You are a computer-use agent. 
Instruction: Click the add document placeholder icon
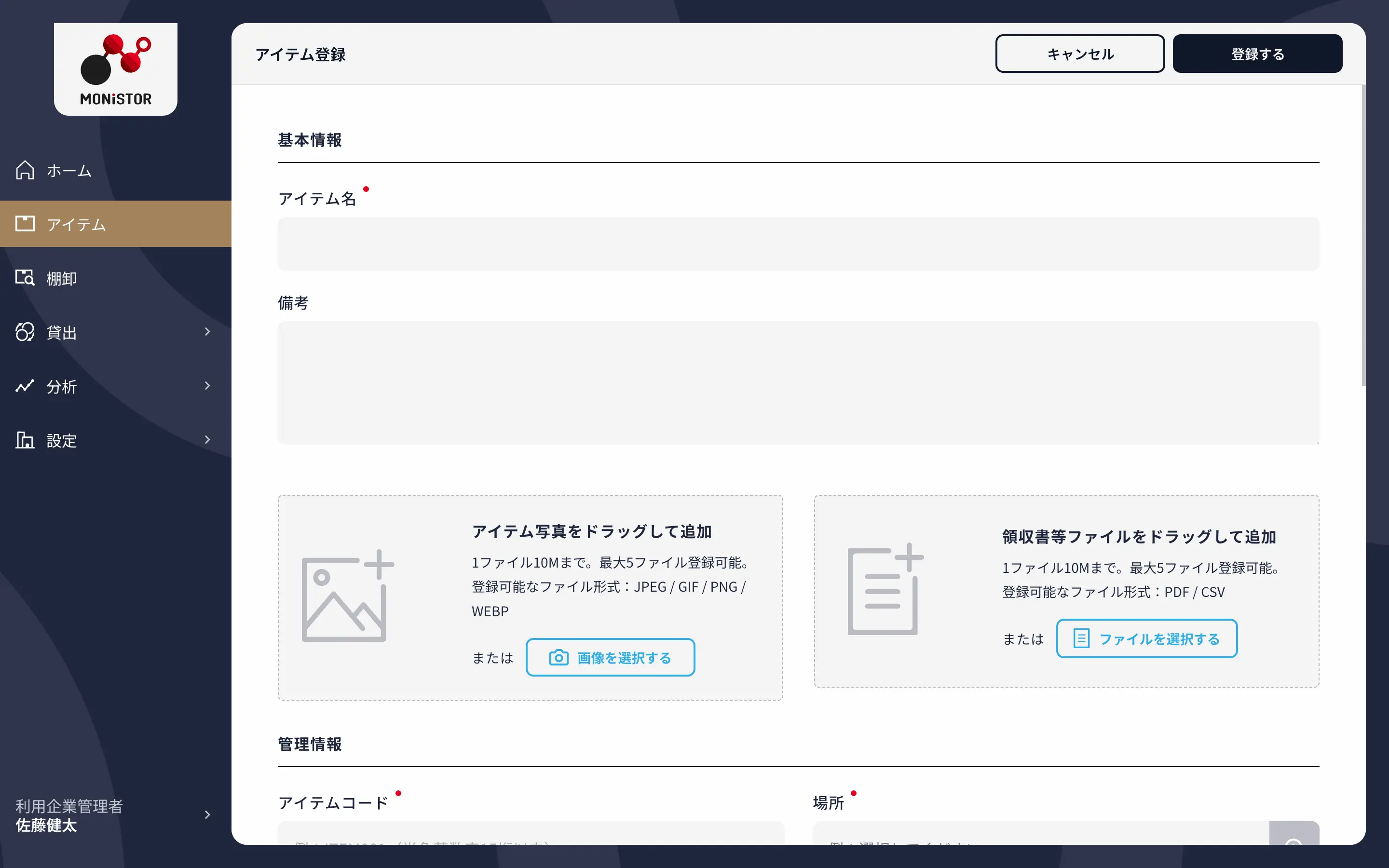pos(885,589)
